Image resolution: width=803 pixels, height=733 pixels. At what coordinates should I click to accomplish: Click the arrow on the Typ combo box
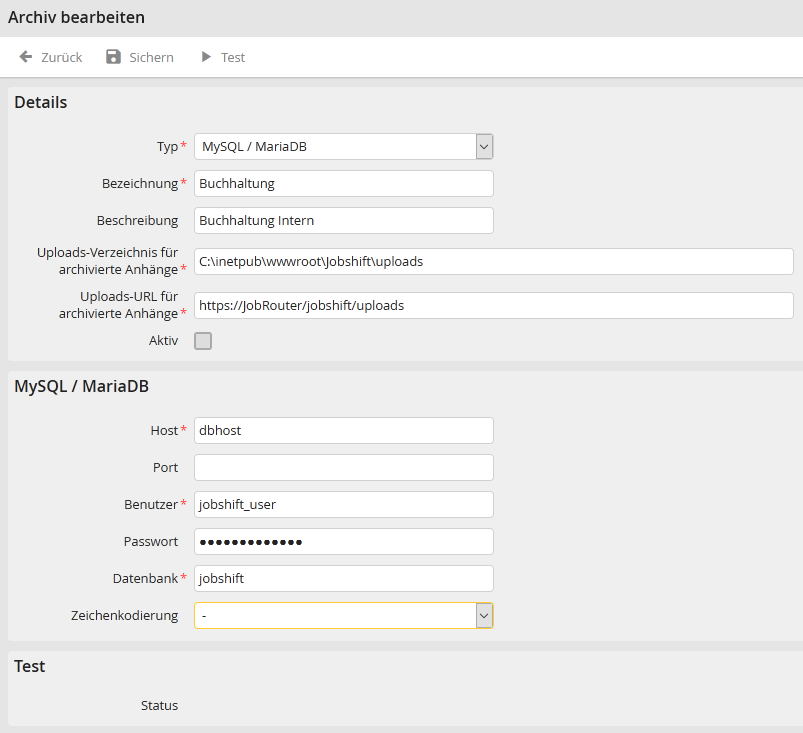click(484, 147)
